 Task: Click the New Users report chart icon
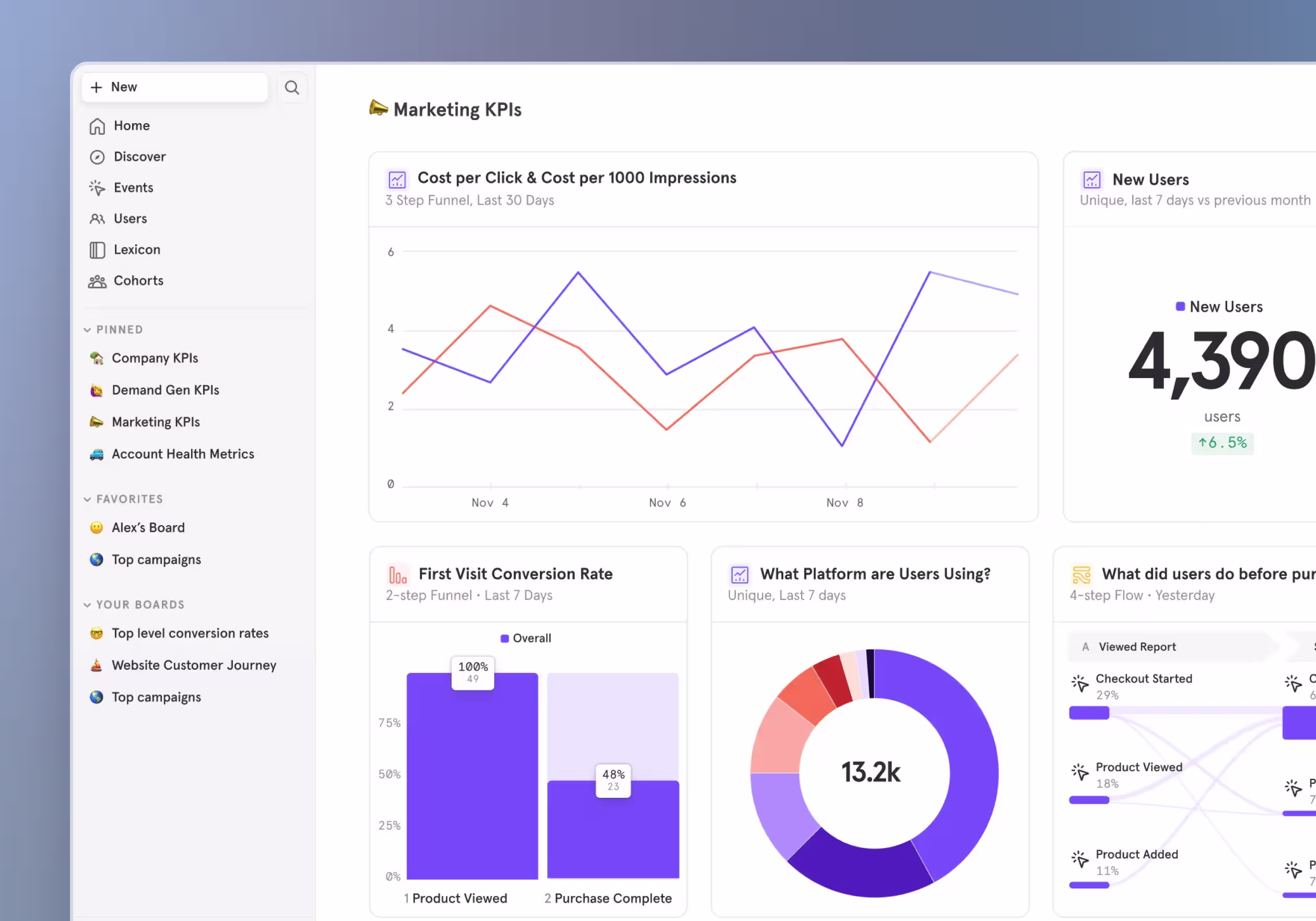[x=1091, y=180]
